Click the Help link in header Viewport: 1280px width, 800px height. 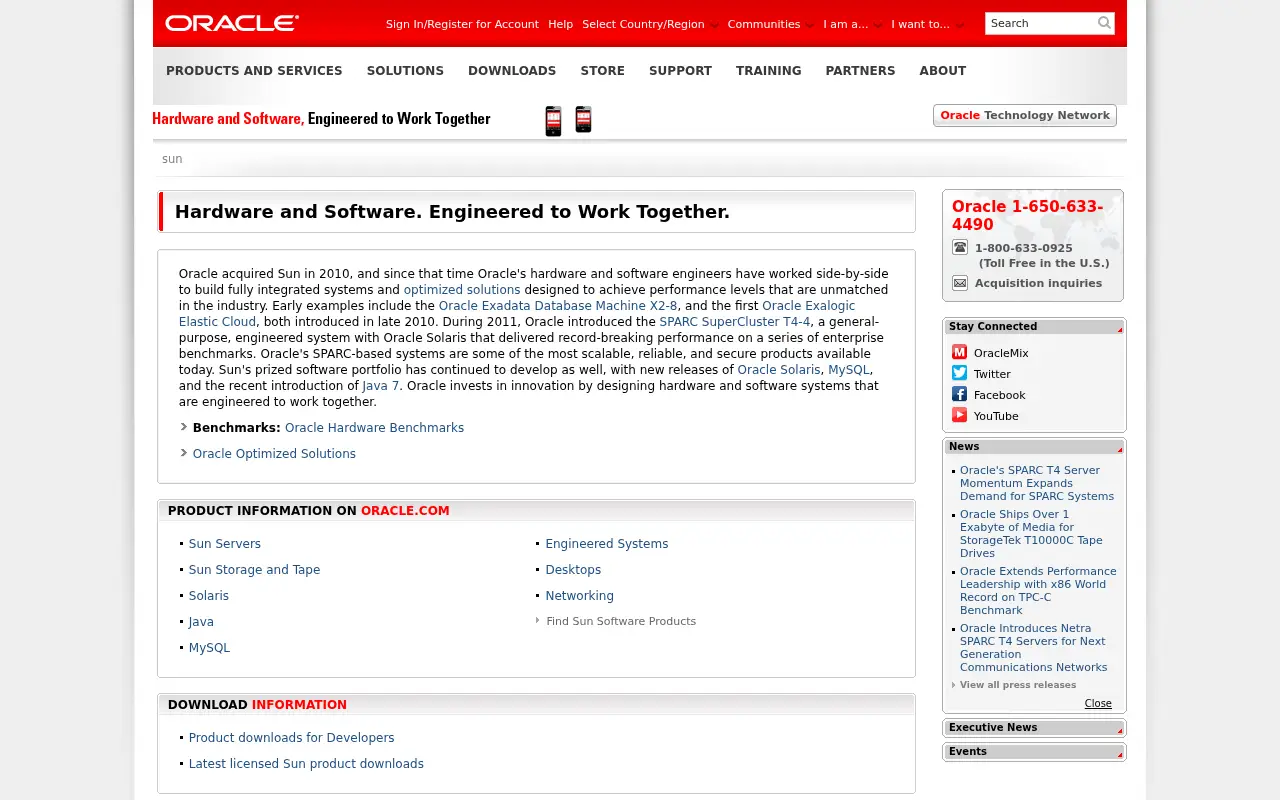(x=560, y=24)
